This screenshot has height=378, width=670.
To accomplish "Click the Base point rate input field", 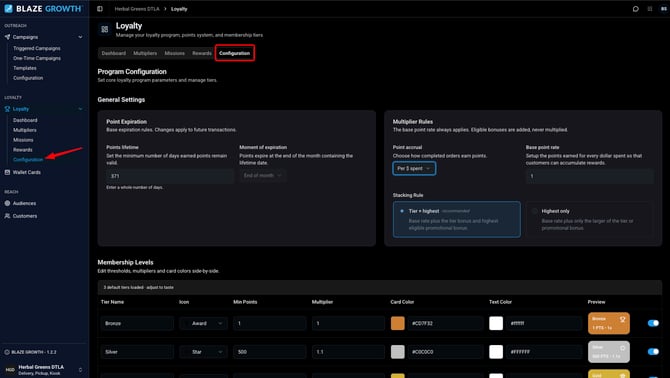I will tap(589, 176).
